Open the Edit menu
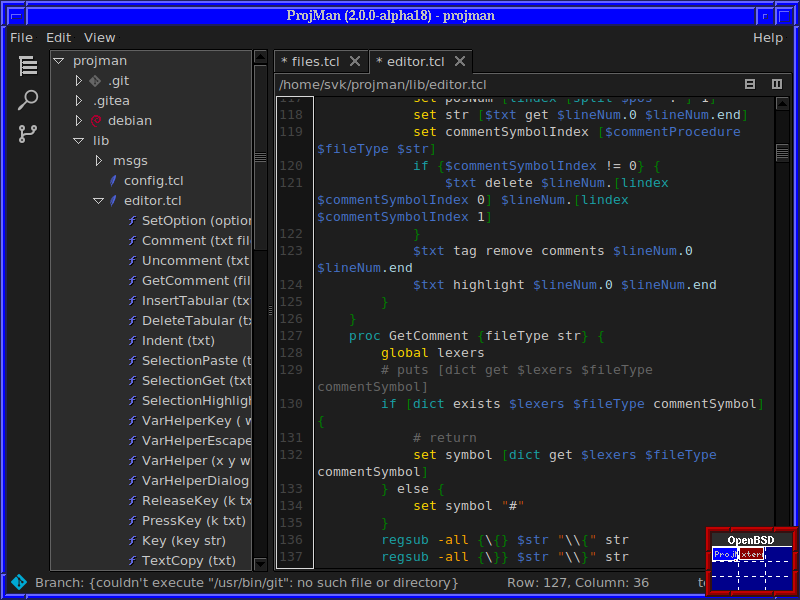 58,37
